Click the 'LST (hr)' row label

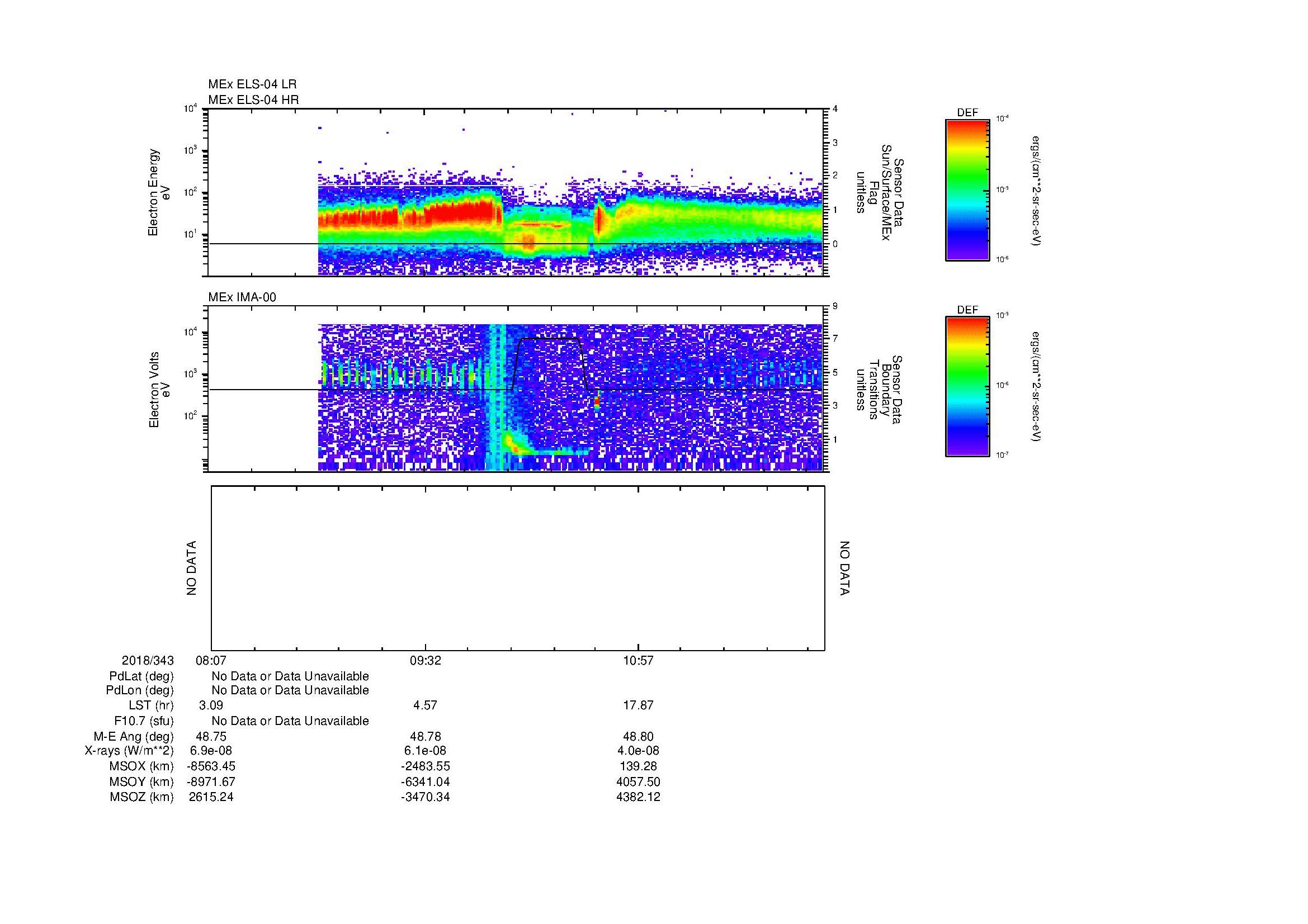(151, 705)
